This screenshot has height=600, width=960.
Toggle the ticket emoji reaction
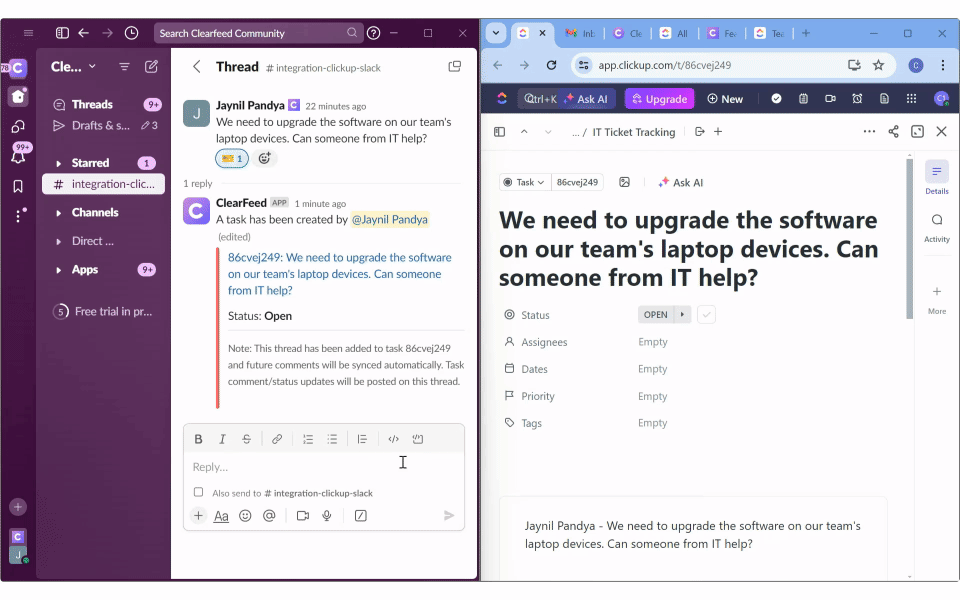(231, 158)
